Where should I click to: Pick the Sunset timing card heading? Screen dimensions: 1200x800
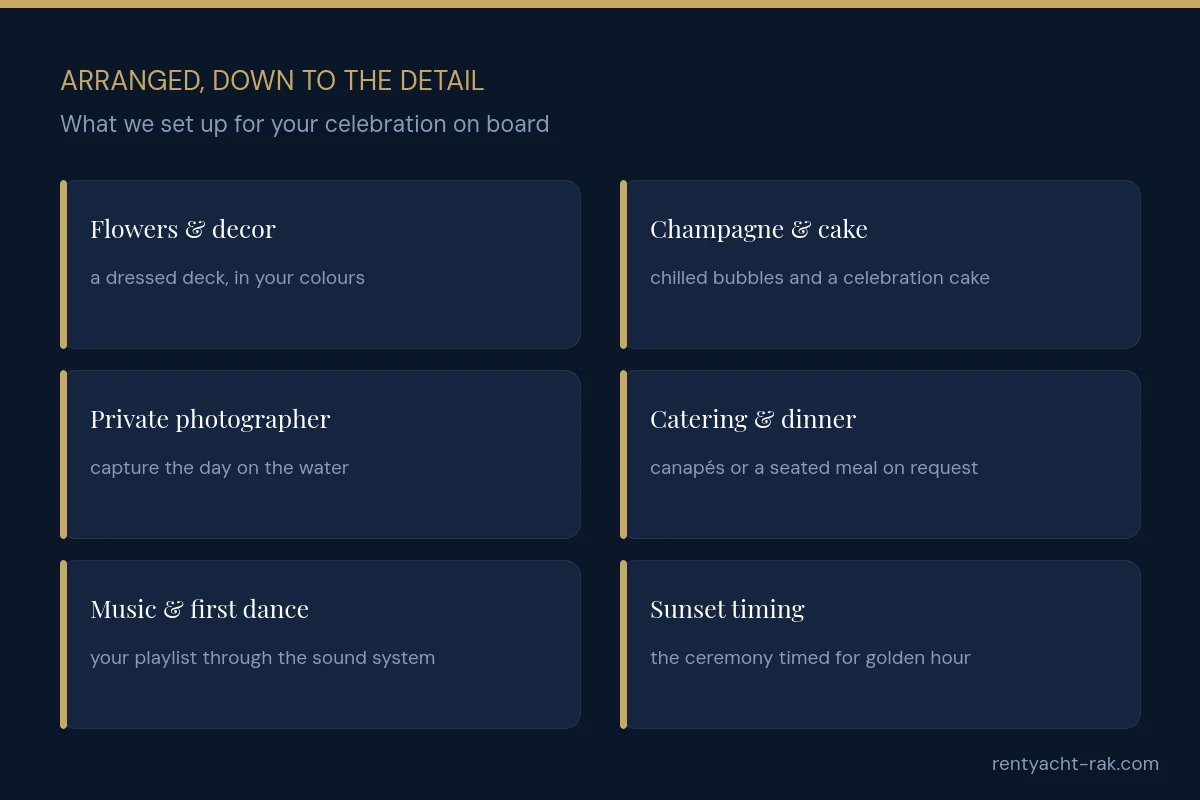pyautogui.click(x=727, y=609)
